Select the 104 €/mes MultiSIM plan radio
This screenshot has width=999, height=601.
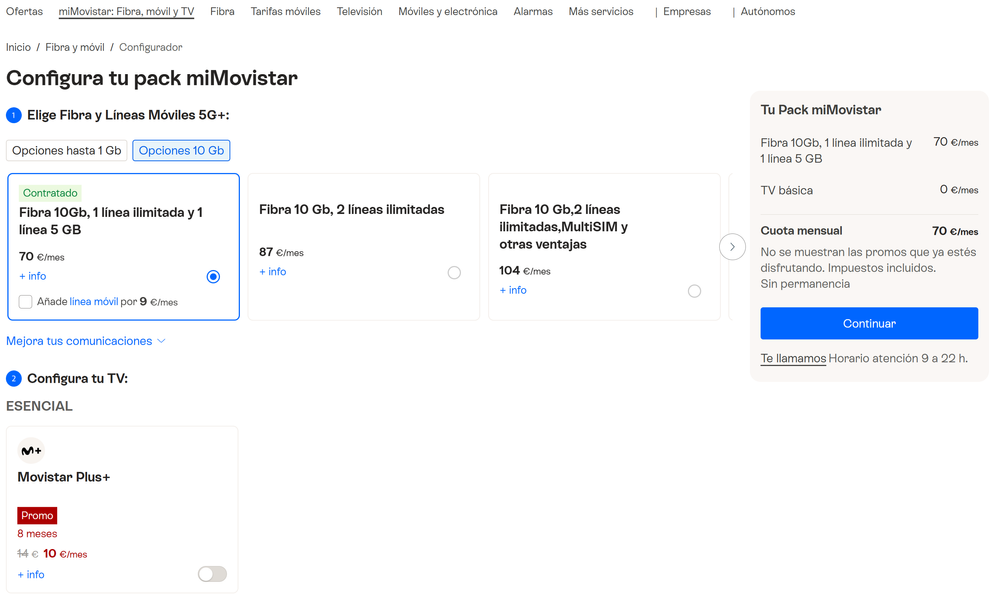pos(694,291)
